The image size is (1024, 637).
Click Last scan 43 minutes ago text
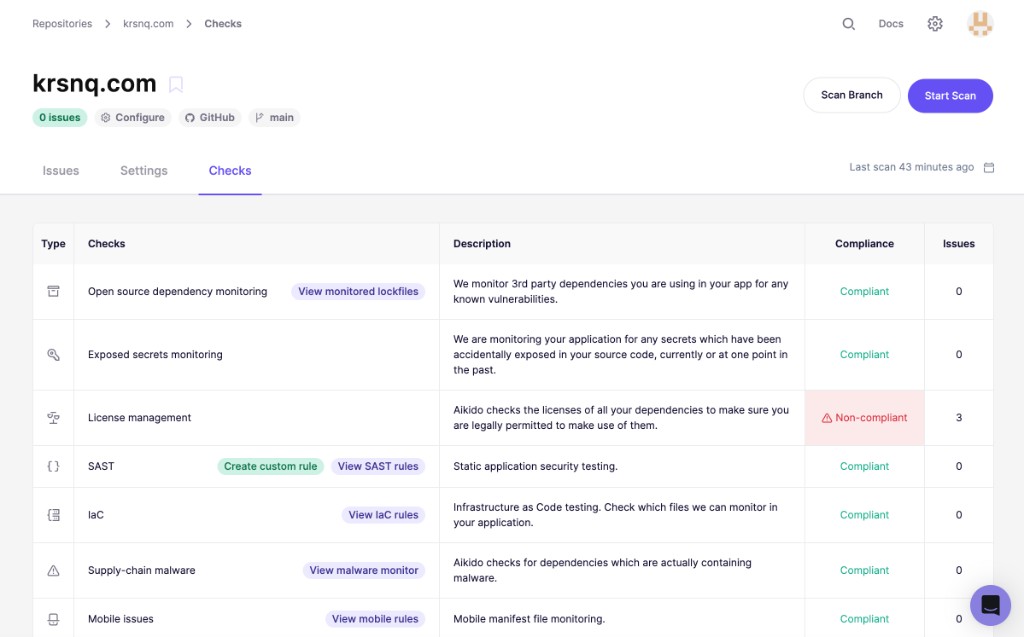(912, 167)
